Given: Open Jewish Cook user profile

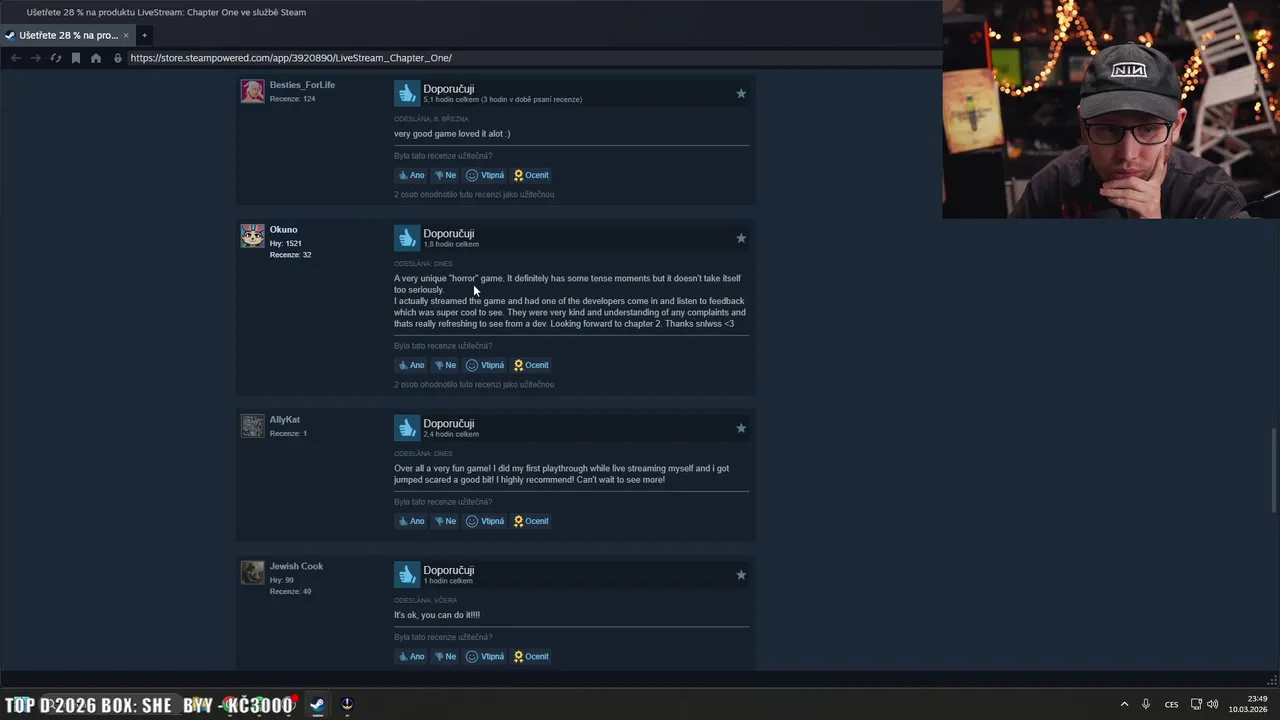Looking at the screenshot, I should pyautogui.click(x=296, y=567).
